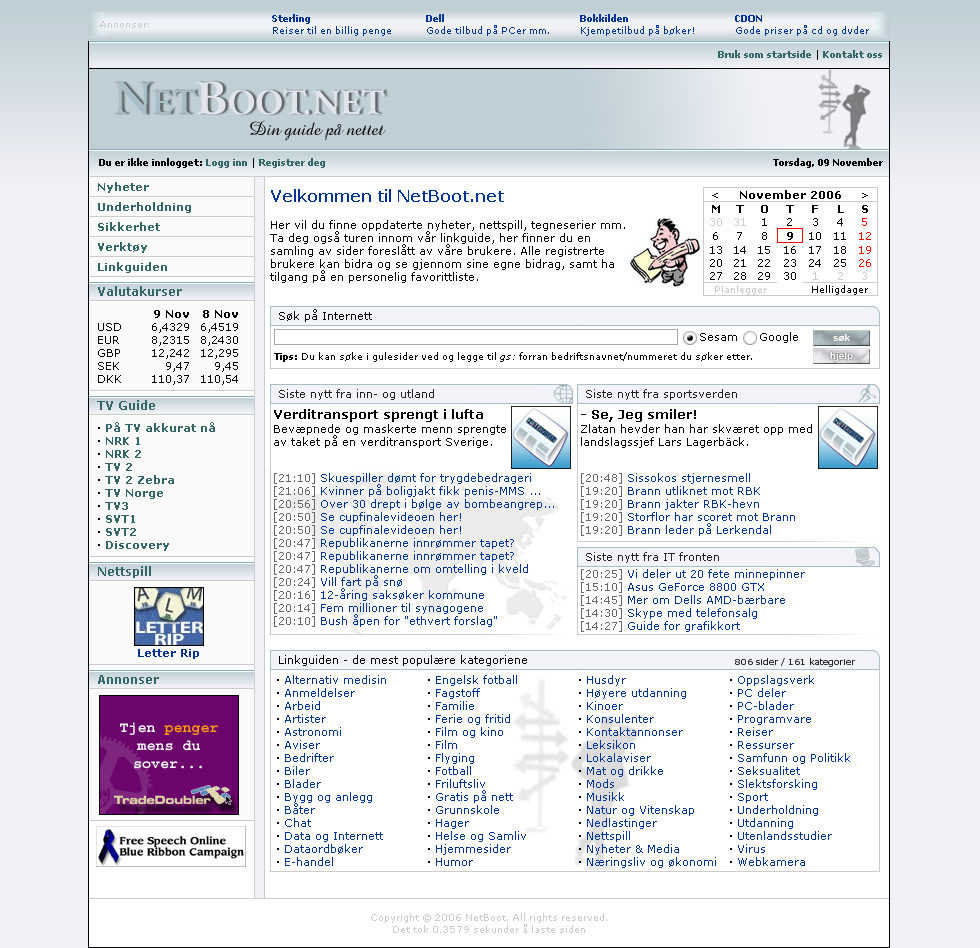Open newspaper thumbnail next to Verditransport story
The height and width of the screenshot is (948, 980).
[x=541, y=437]
